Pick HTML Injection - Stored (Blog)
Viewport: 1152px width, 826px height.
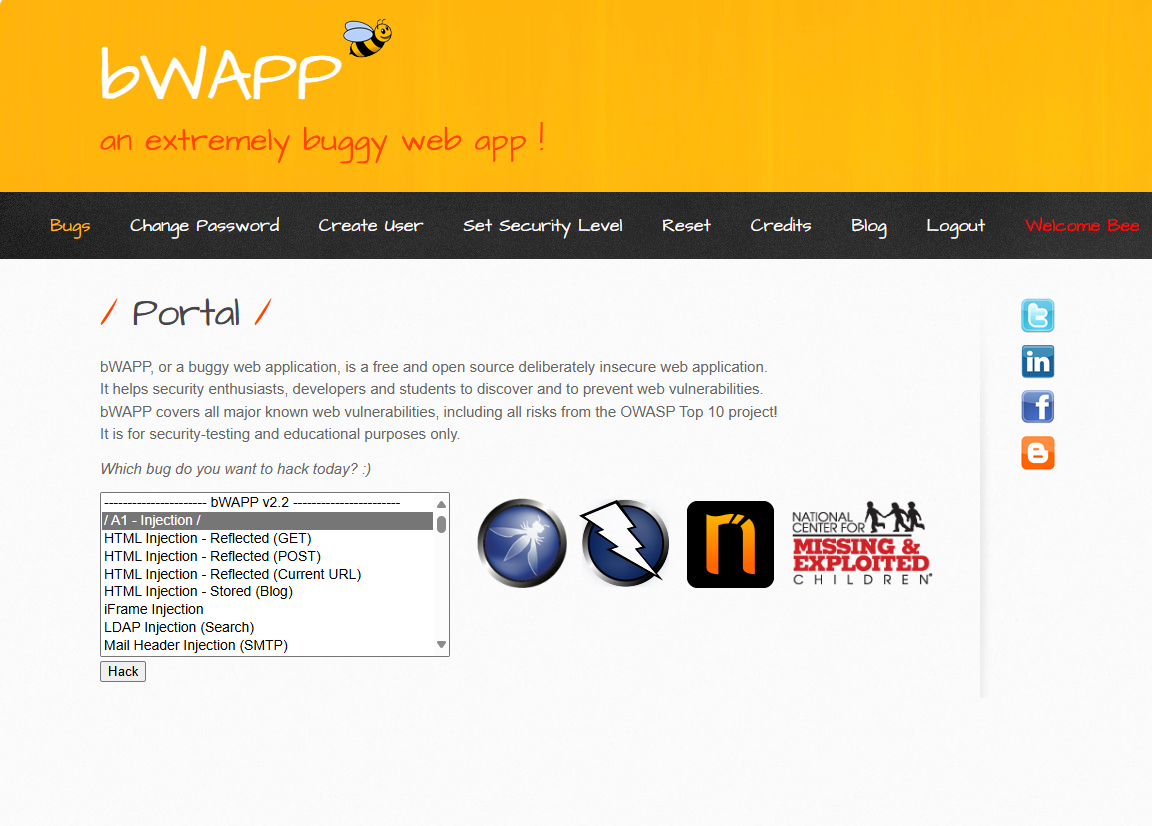(x=267, y=592)
